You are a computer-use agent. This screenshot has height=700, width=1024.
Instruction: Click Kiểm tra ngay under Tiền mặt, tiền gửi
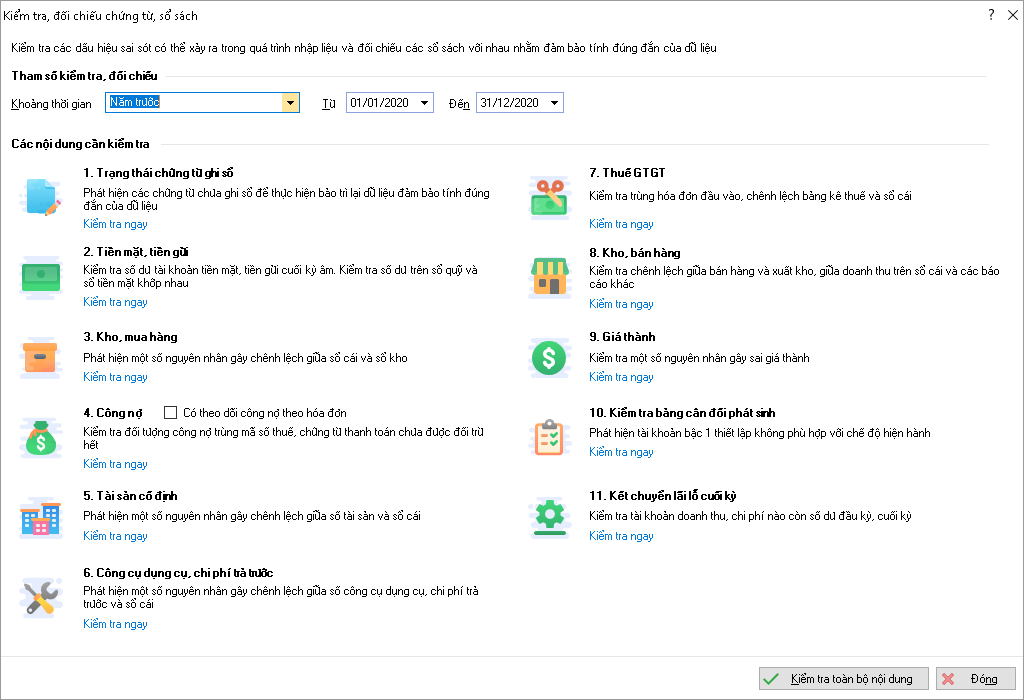[115, 302]
